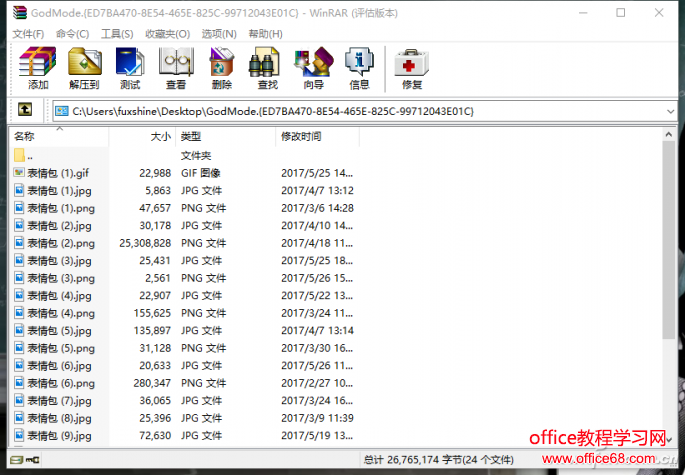Open the 工具(S) menu
This screenshot has width=685, height=475.
pos(117,34)
